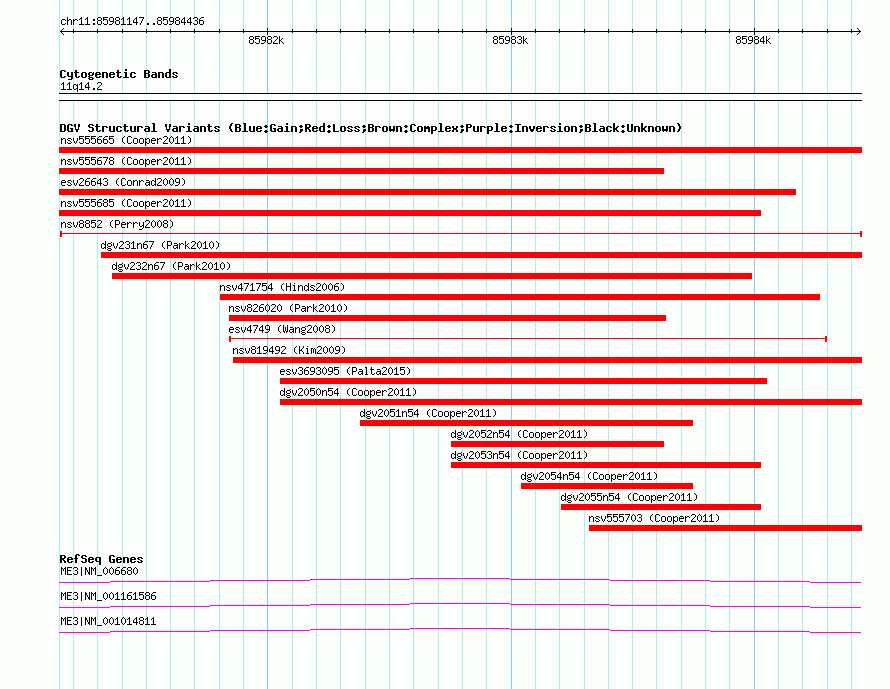890x689 pixels.
Task: Click the dgv232n67 (Park2010) label
Action: tap(171, 266)
